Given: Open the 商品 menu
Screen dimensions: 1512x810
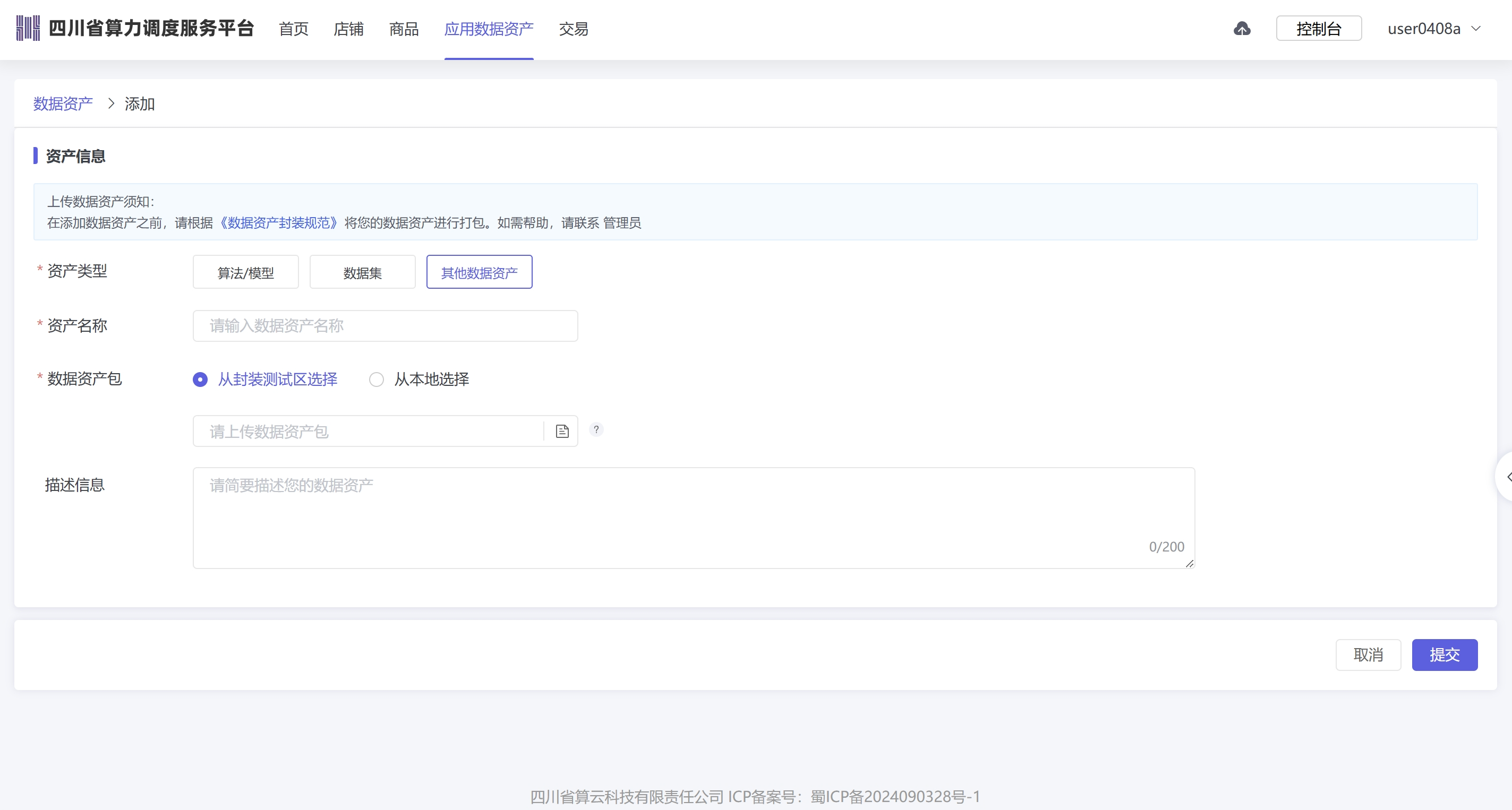Looking at the screenshot, I should (x=404, y=29).
